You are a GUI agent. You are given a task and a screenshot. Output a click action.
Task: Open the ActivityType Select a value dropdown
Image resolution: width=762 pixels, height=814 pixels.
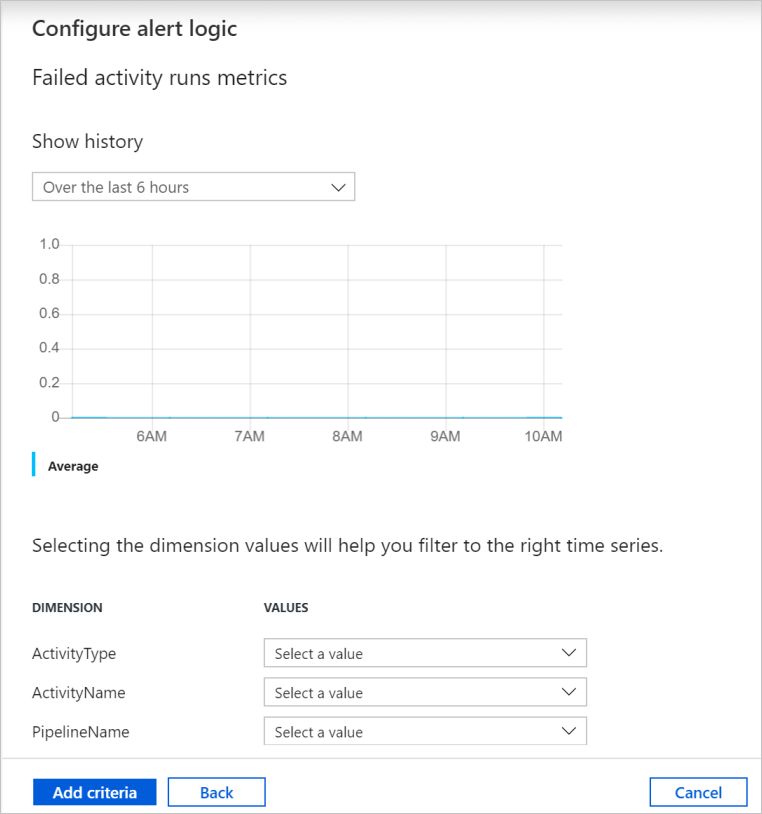coord(424,652)
